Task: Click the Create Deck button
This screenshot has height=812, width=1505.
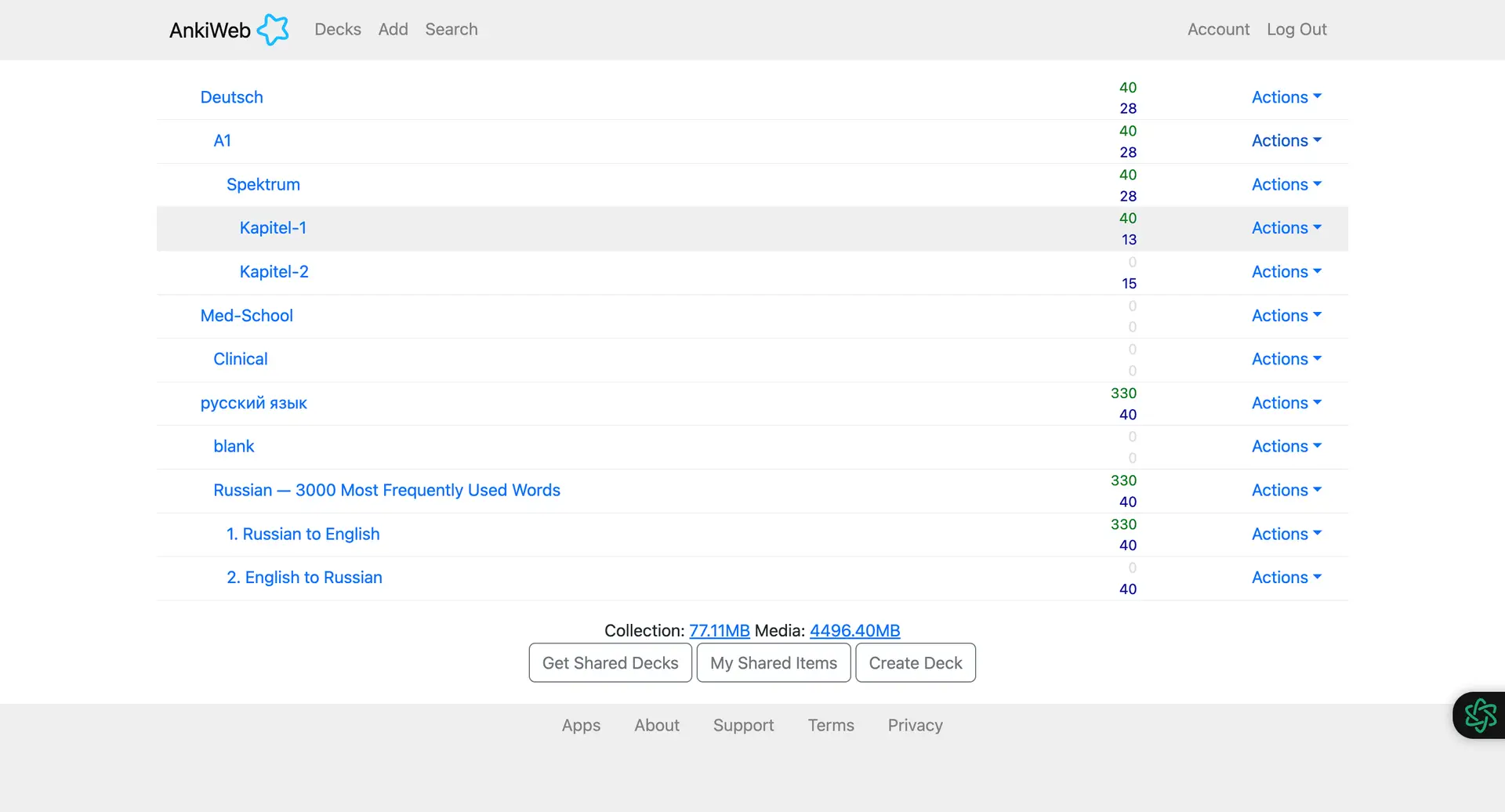Action: click(x=916, y=662)
